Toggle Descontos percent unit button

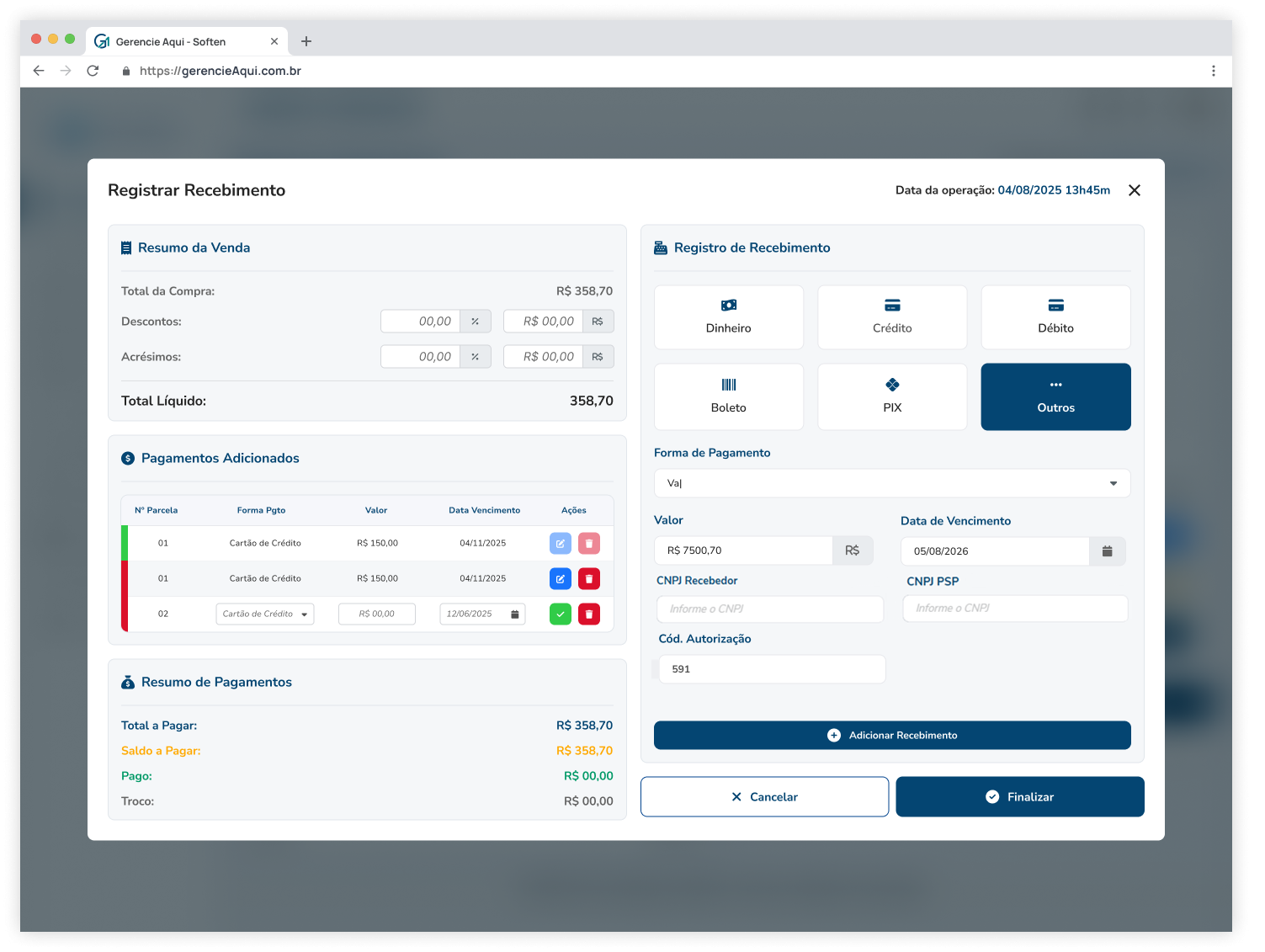pos(476,322)
